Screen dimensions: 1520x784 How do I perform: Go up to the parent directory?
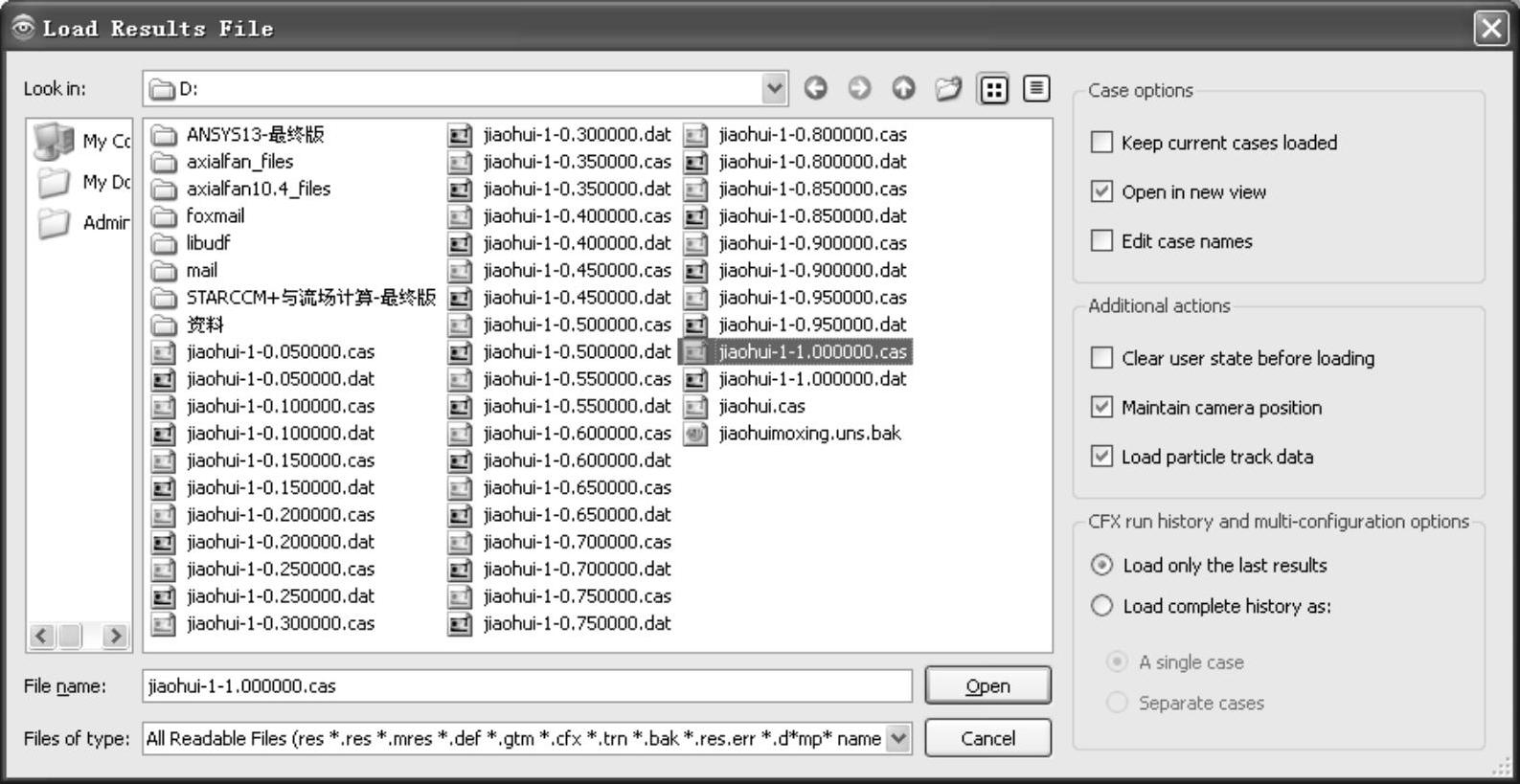903,89
